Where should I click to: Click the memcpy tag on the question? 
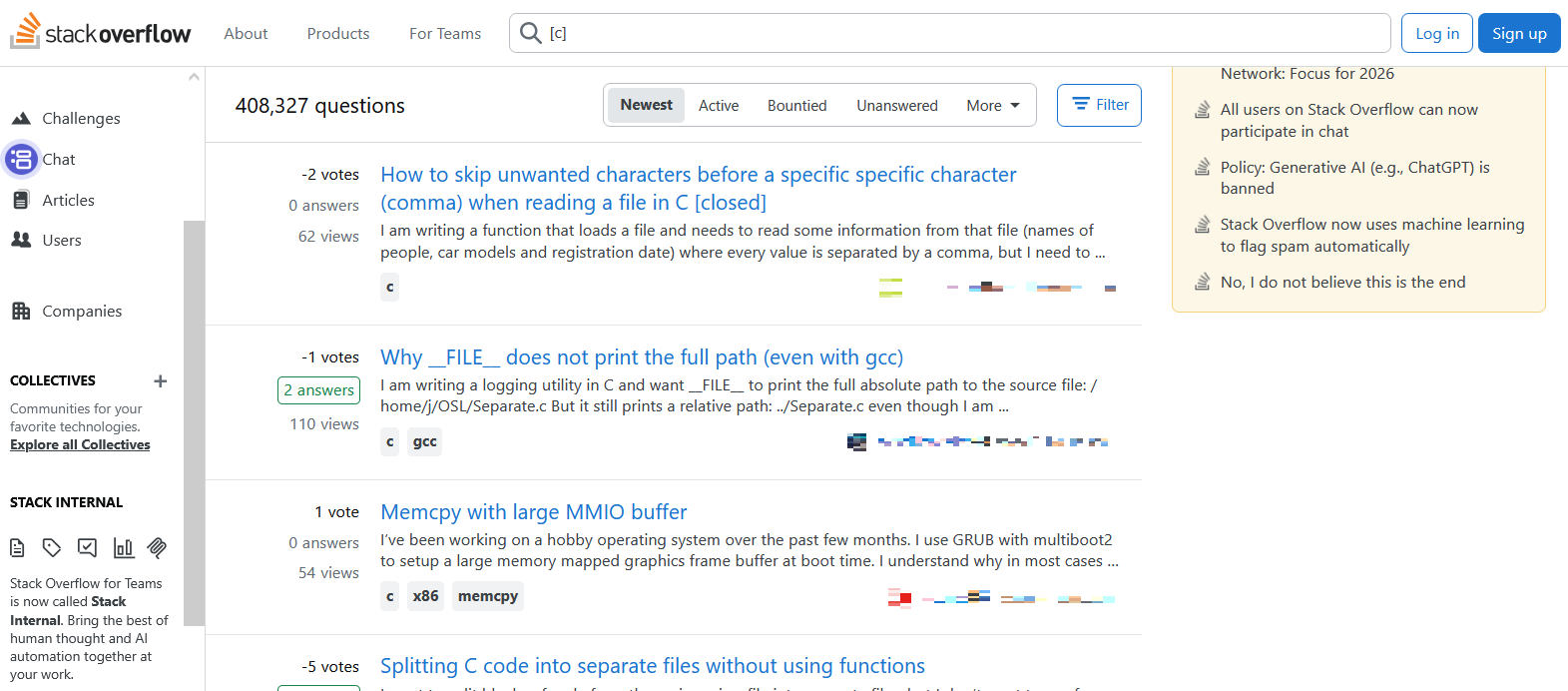click(487, 596)
